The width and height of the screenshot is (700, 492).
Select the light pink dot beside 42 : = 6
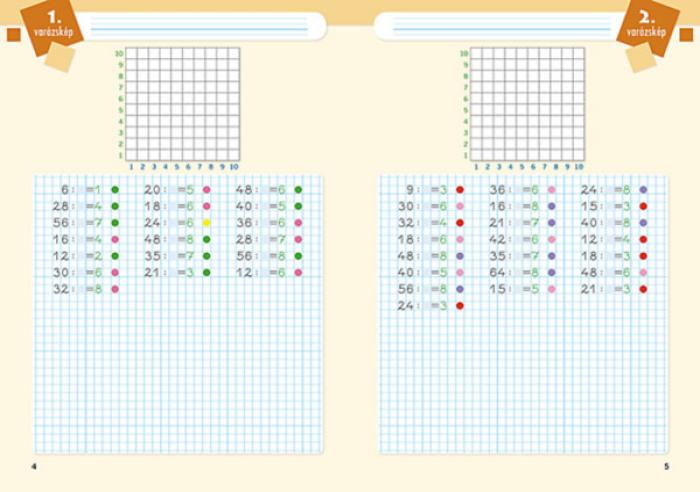(552, 239)
